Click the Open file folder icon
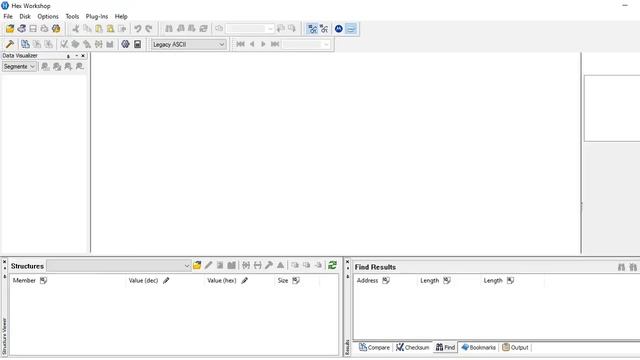640x360 pixels. tap(10, 29)
